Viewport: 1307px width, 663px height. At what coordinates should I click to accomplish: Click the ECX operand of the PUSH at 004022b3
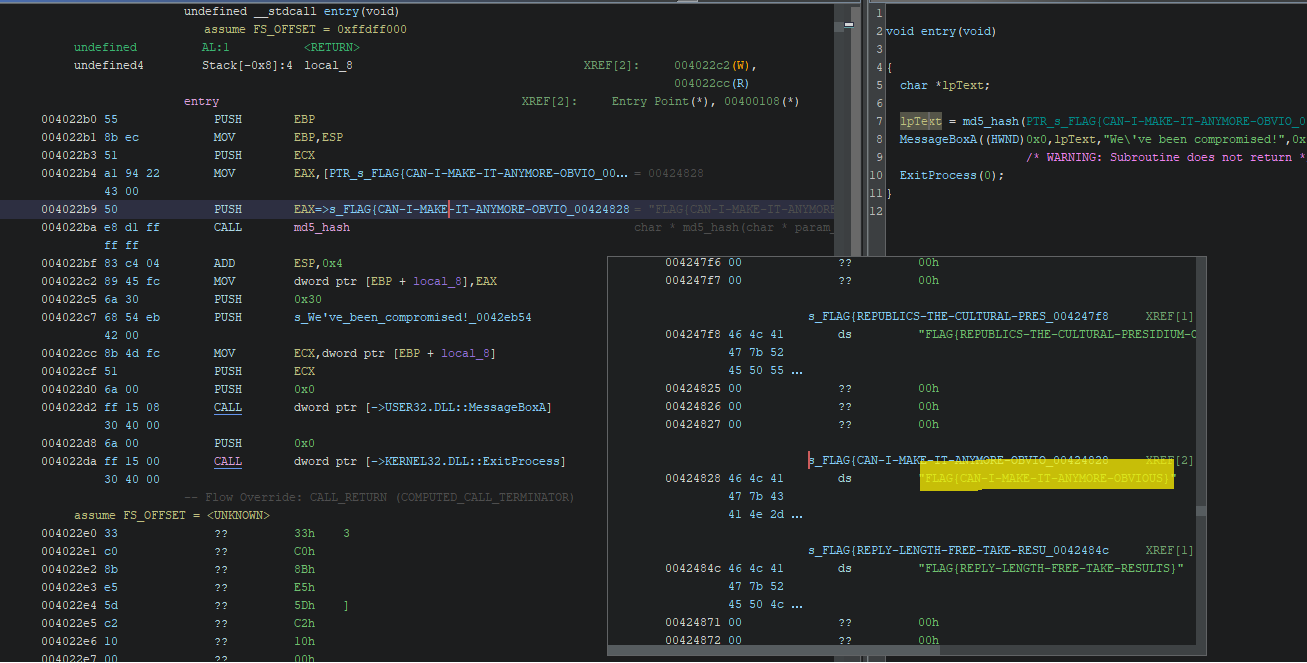[x=304, y=155]
